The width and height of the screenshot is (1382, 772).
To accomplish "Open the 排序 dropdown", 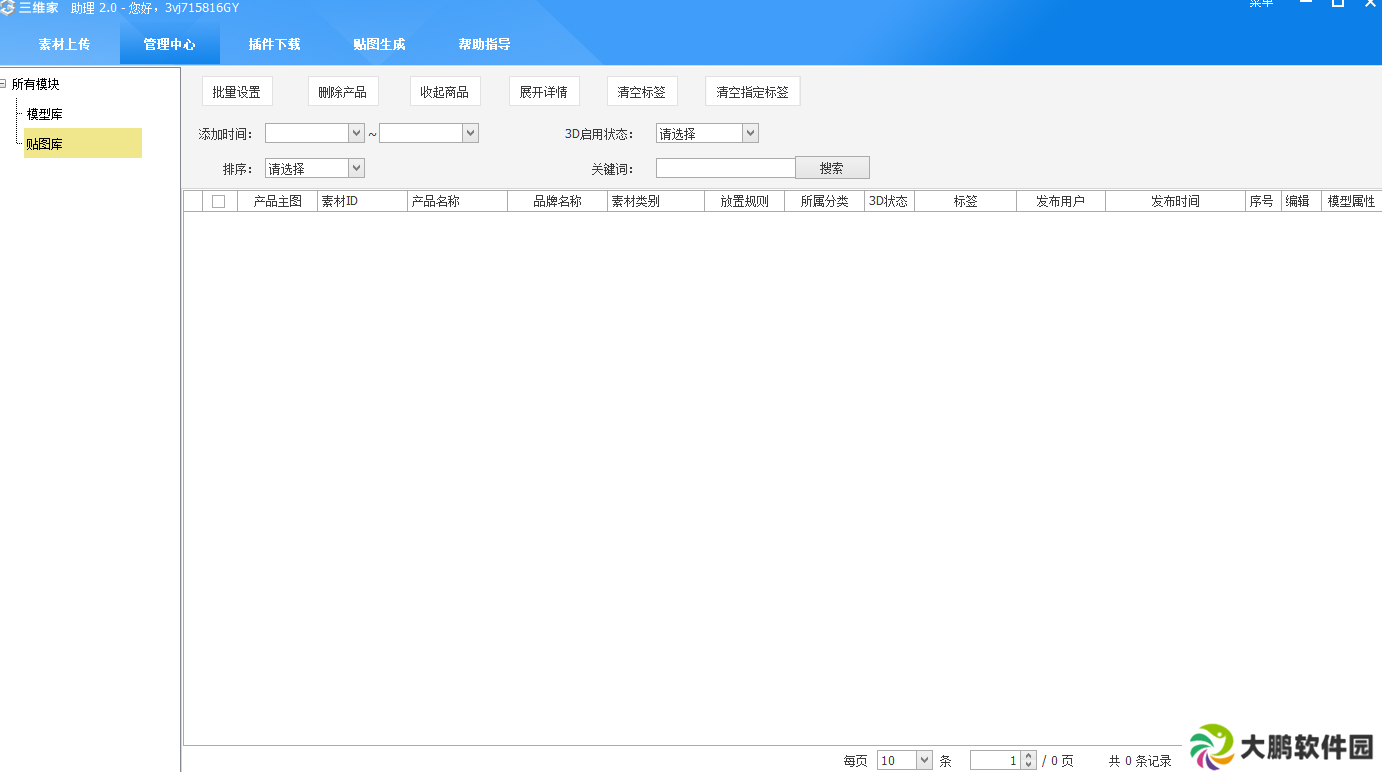I will tap(356, 168).
